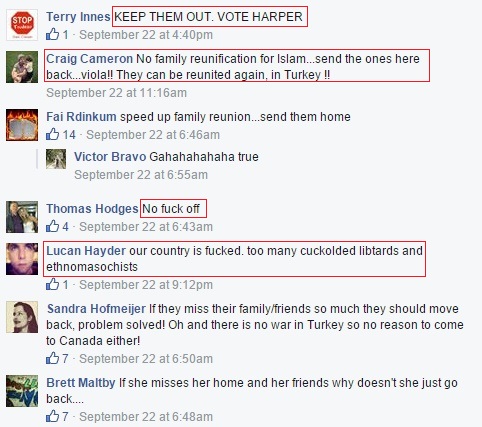The width and height of the screenshot is (482, 427).
Task: Click like thumb on Fai Rdinkum comment
Action: coord(52,134)
